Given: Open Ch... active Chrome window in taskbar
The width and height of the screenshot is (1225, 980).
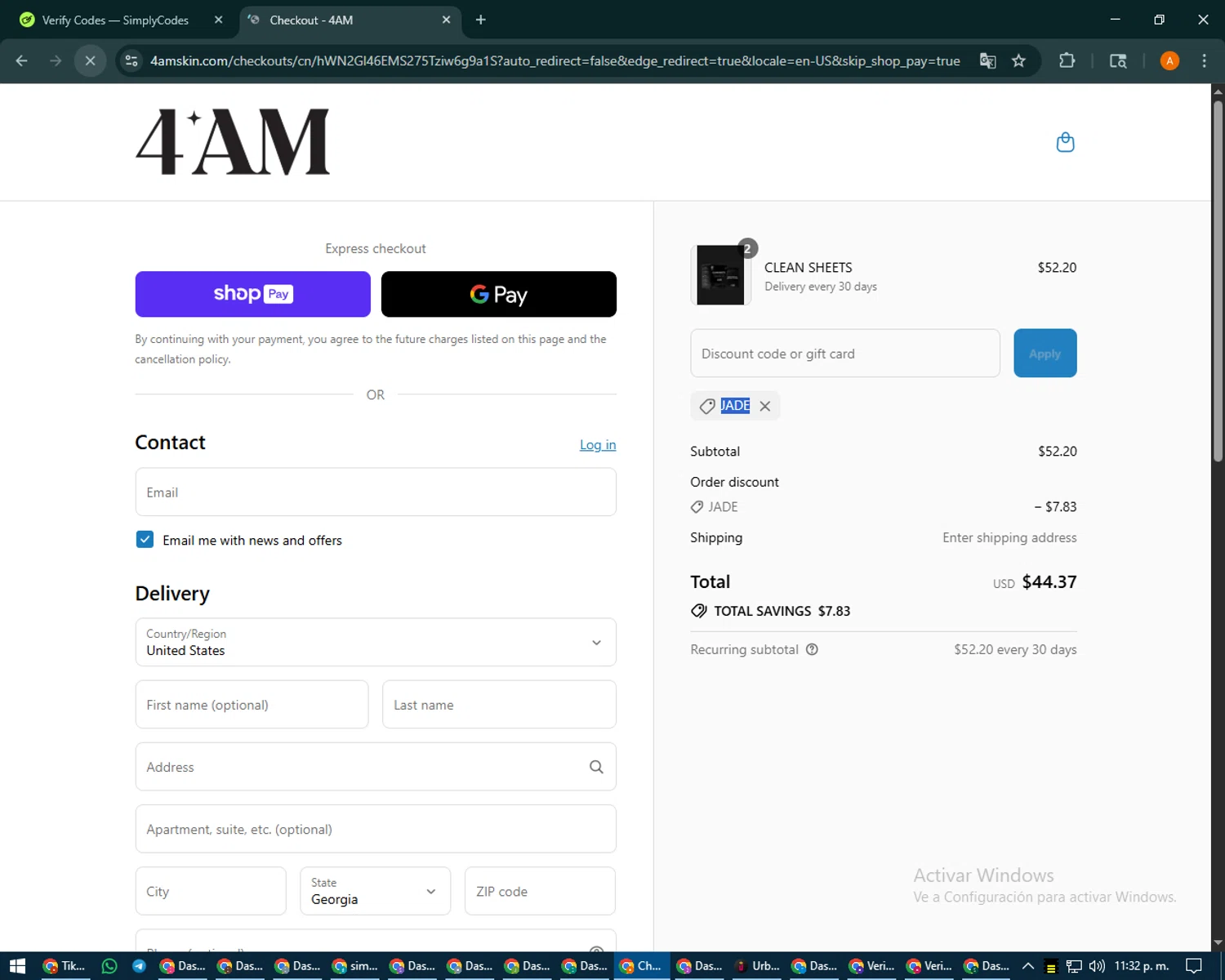Looking at the screenshot, I should (x=641, y=966).
